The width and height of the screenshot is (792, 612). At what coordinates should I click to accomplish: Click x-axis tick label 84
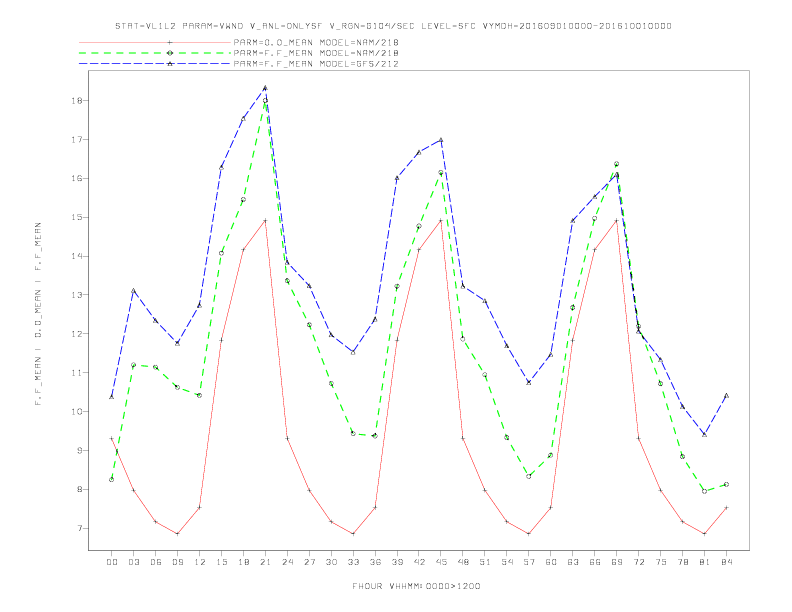(x=726, y=562)
